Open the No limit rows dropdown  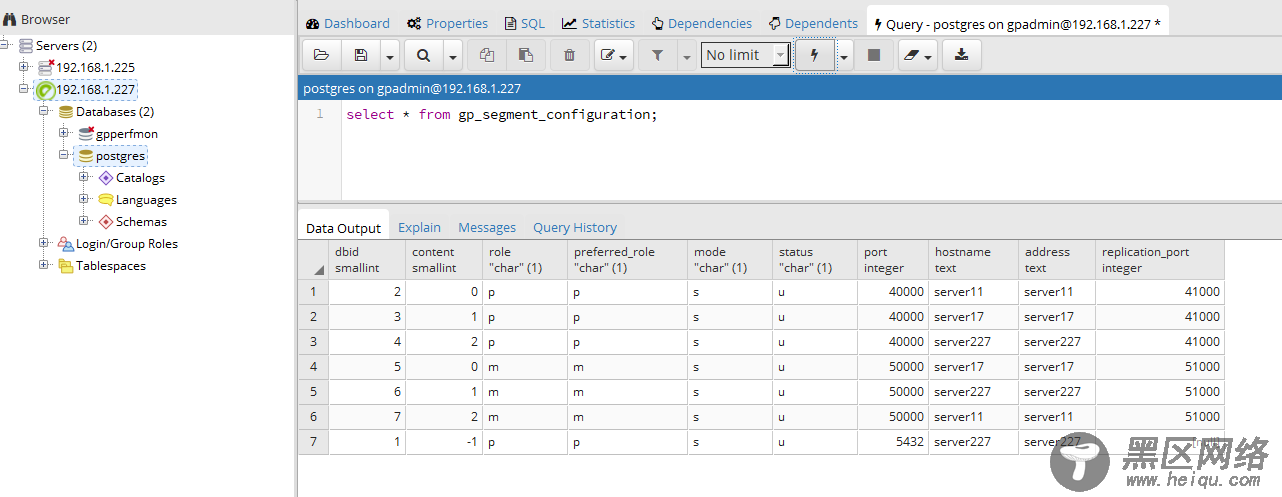[746, 55]
